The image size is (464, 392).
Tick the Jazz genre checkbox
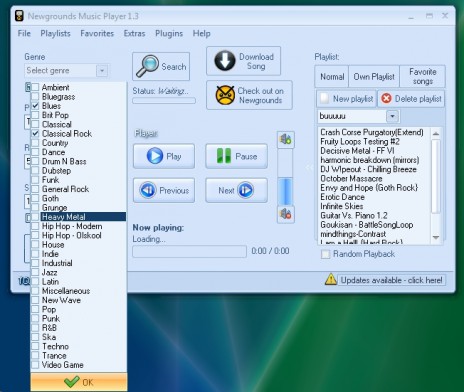(35, 272)
